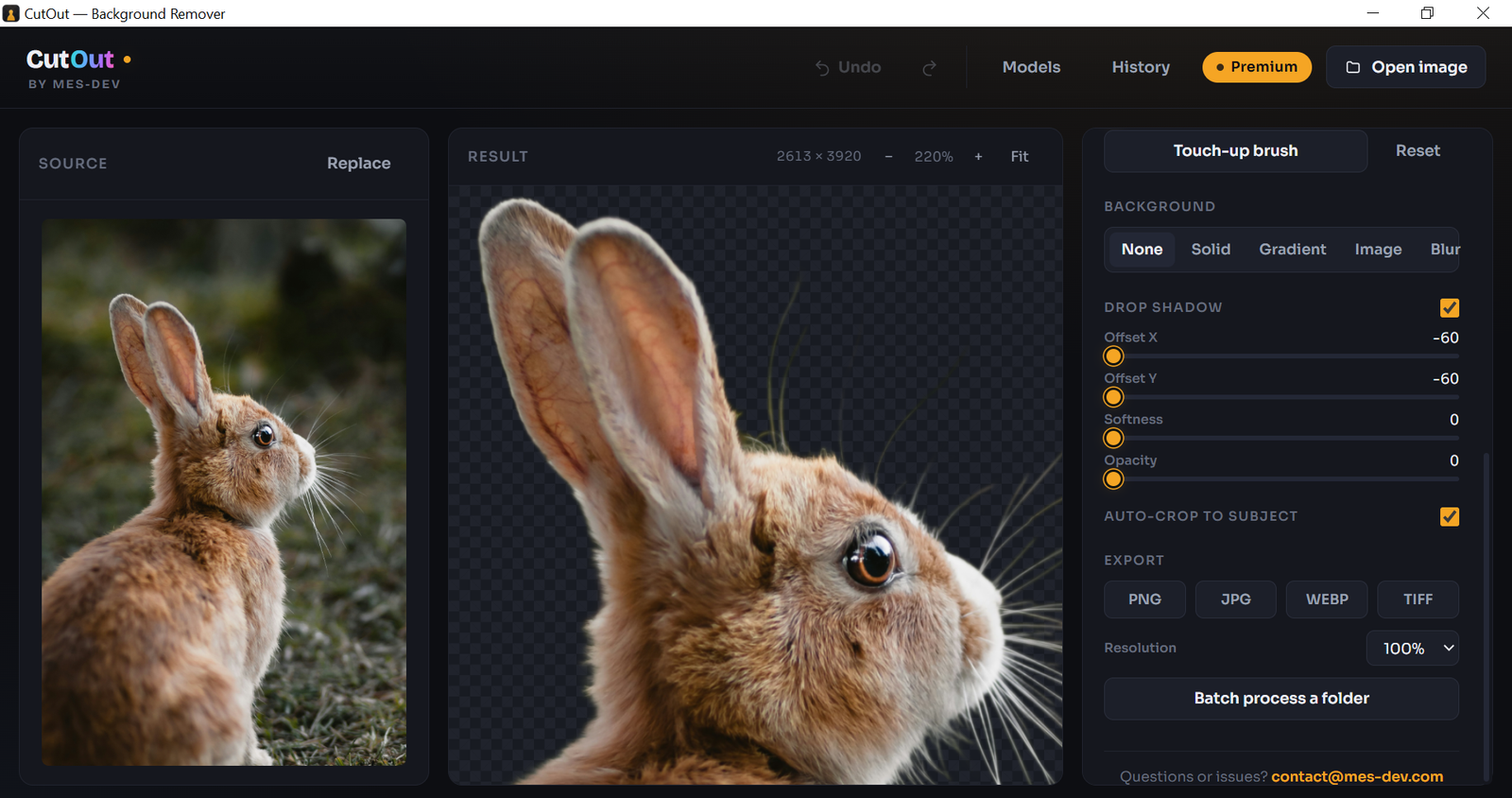Open the Models menu
Viewport: 1512px width, 798px height.
[1031, 67]
